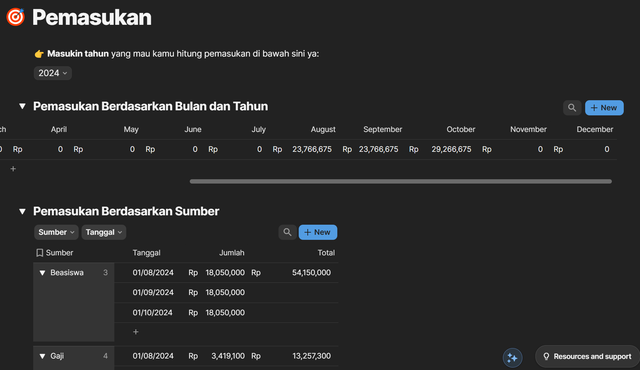Screen dimensions: 640x370
Task: Click the target emoji page icon
Action: click(x=16, y=17)
